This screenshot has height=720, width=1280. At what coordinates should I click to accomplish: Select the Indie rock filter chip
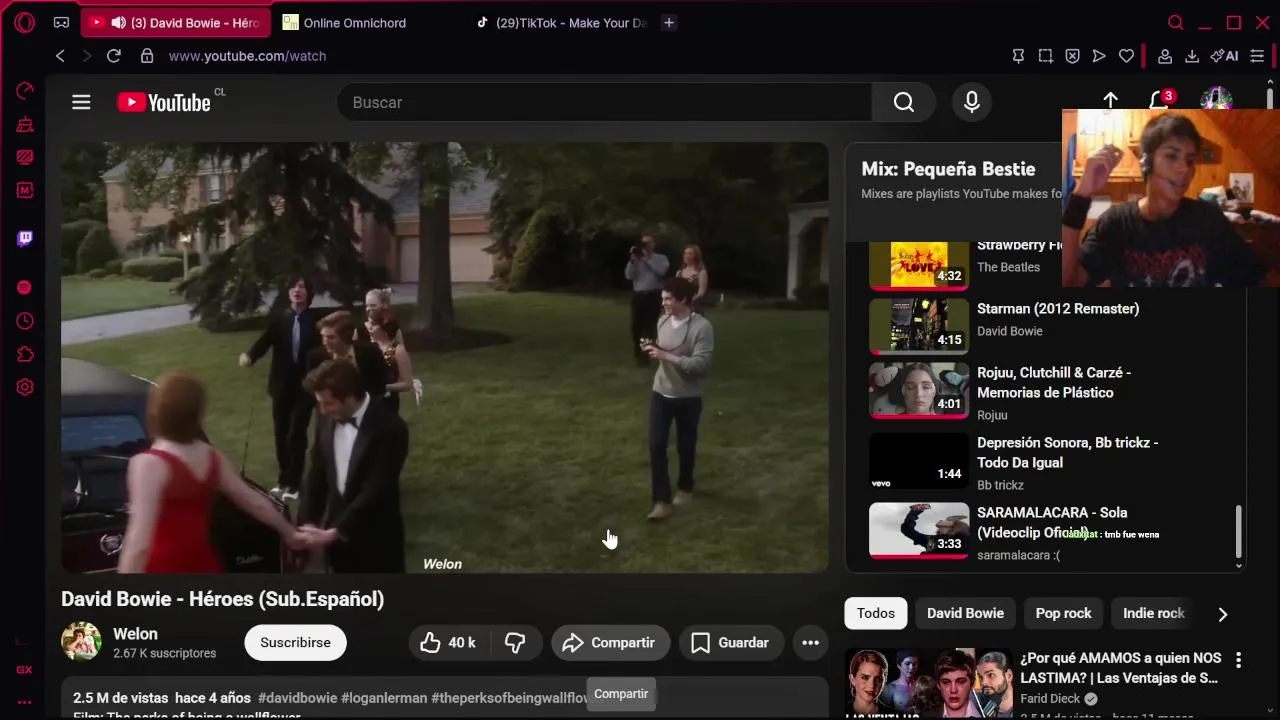point(1153,613)
